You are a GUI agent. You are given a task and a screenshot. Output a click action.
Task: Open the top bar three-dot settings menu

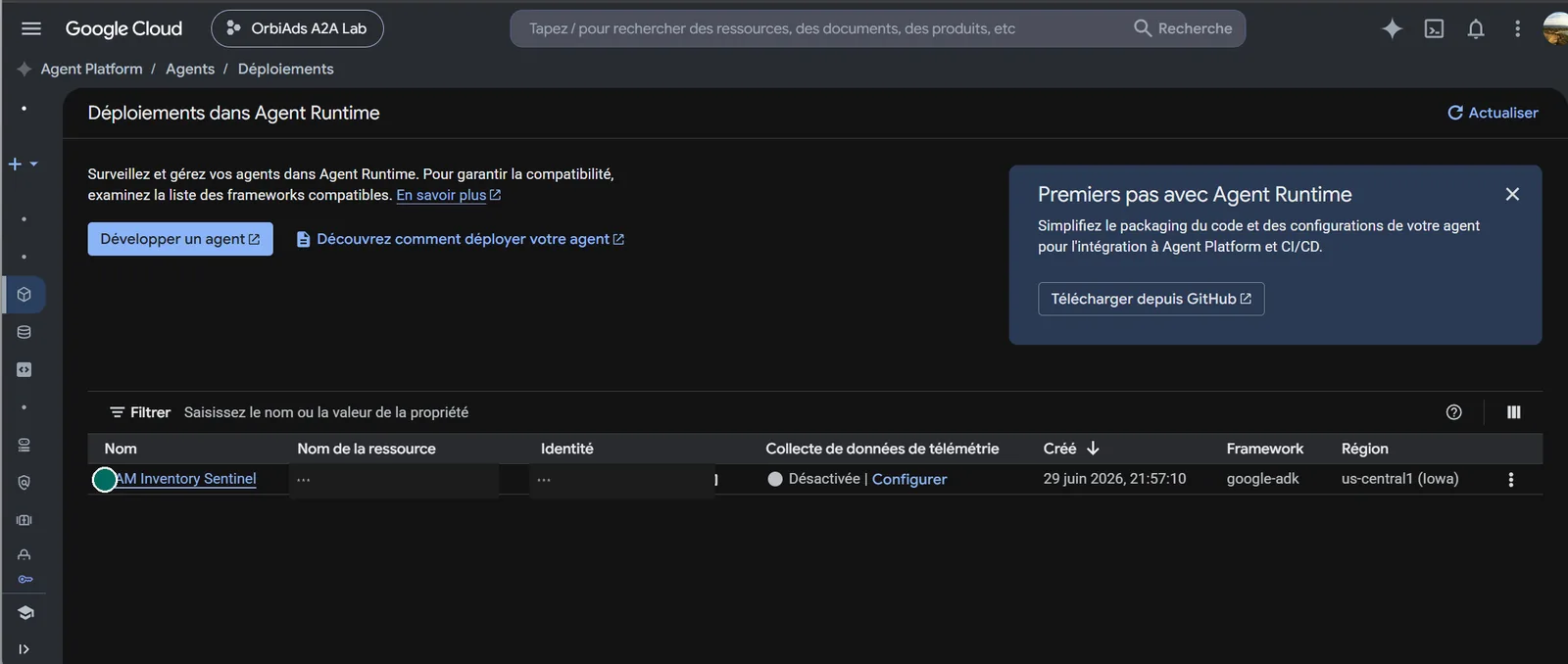point(1517,28)
